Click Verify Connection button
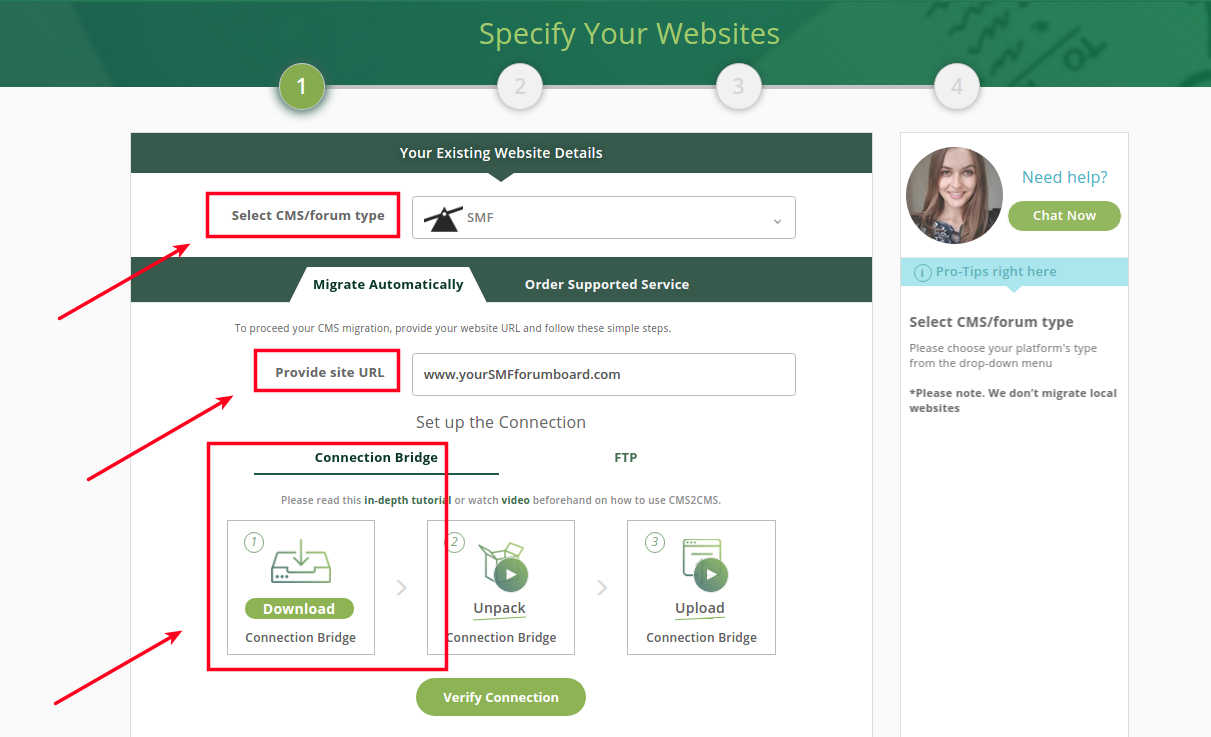 [x=501, y=697]
